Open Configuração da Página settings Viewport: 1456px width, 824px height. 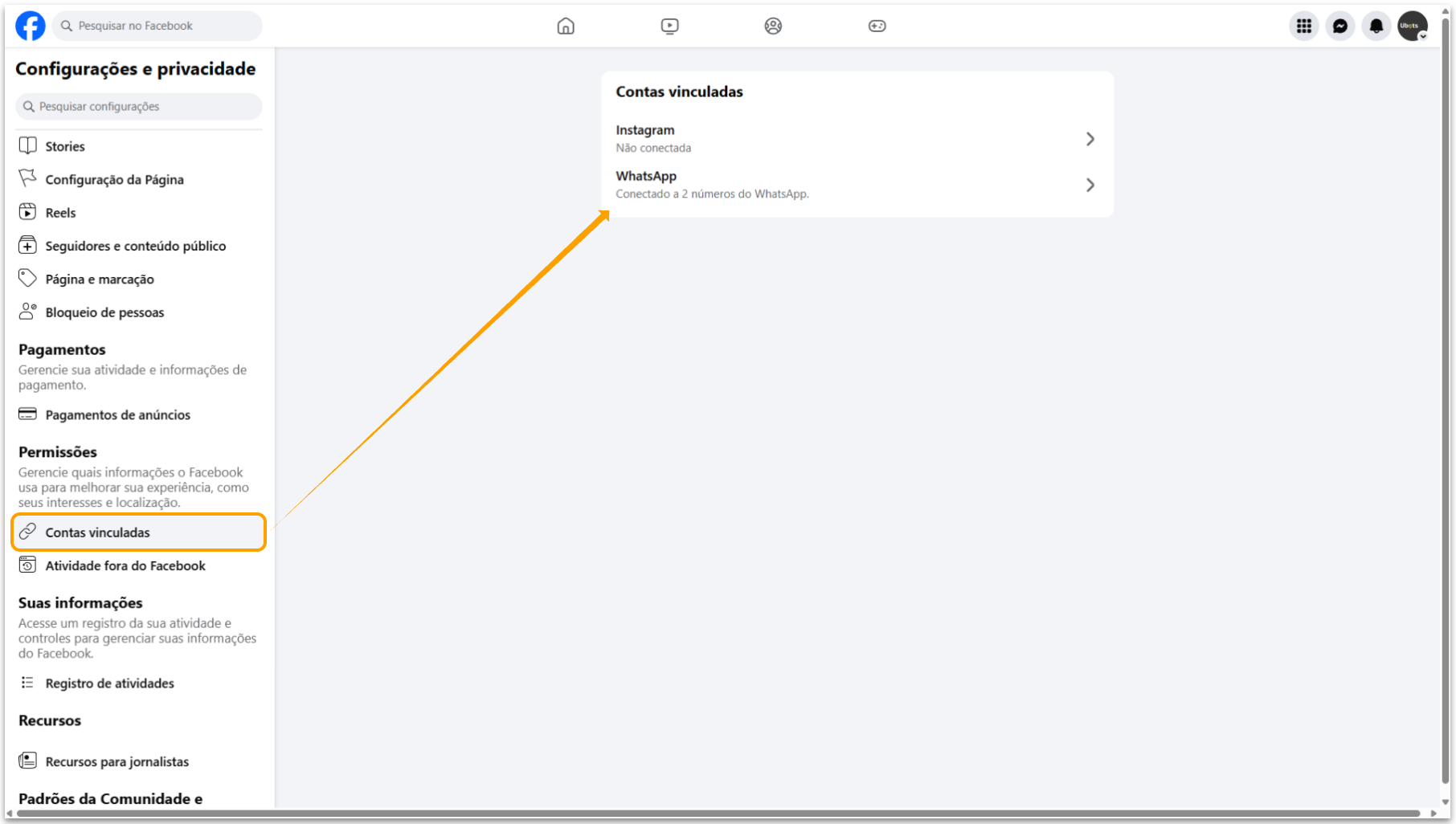(x=139, y=179)
